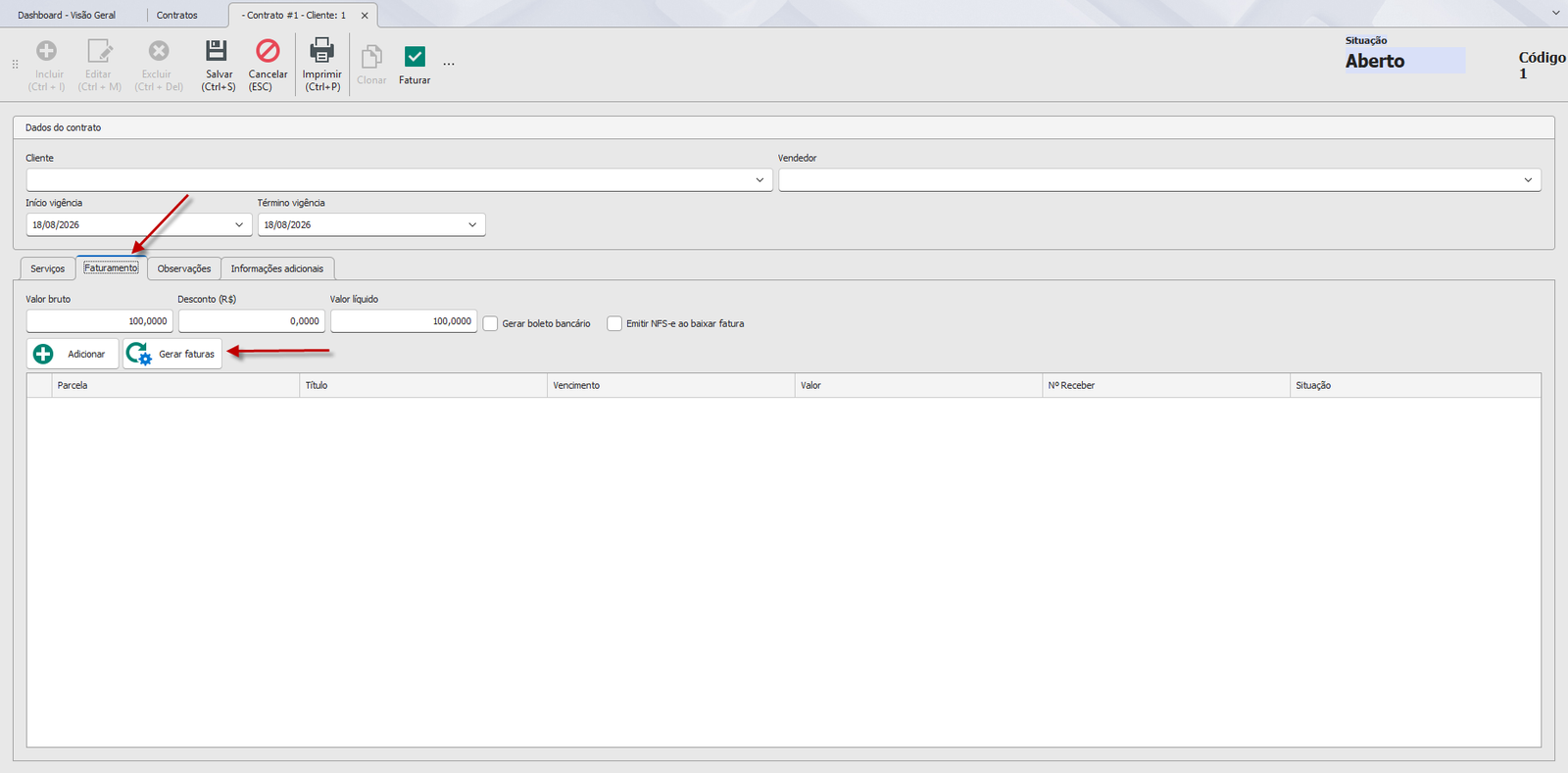Click the Incluir plus icon
The width and height of the screenshot is (1568, 773).
point(46,51)
